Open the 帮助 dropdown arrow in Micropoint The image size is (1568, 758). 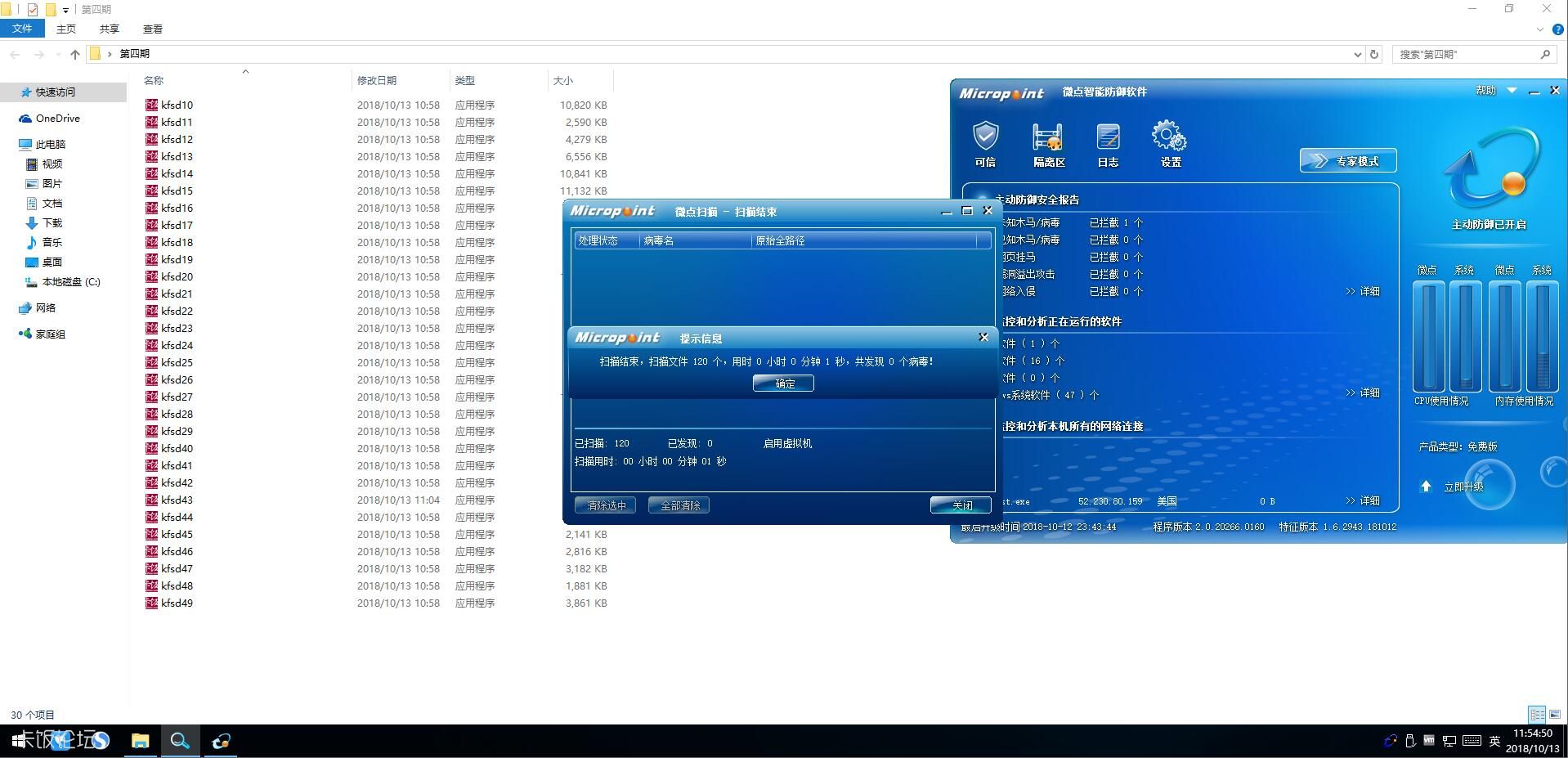click(x=1512, y=91)
